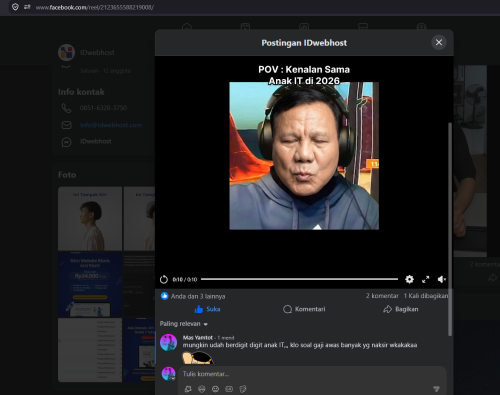Screen dimensions: 500x395
Task: Open Marketplace icon in top navigation
Action: point(363,26)
